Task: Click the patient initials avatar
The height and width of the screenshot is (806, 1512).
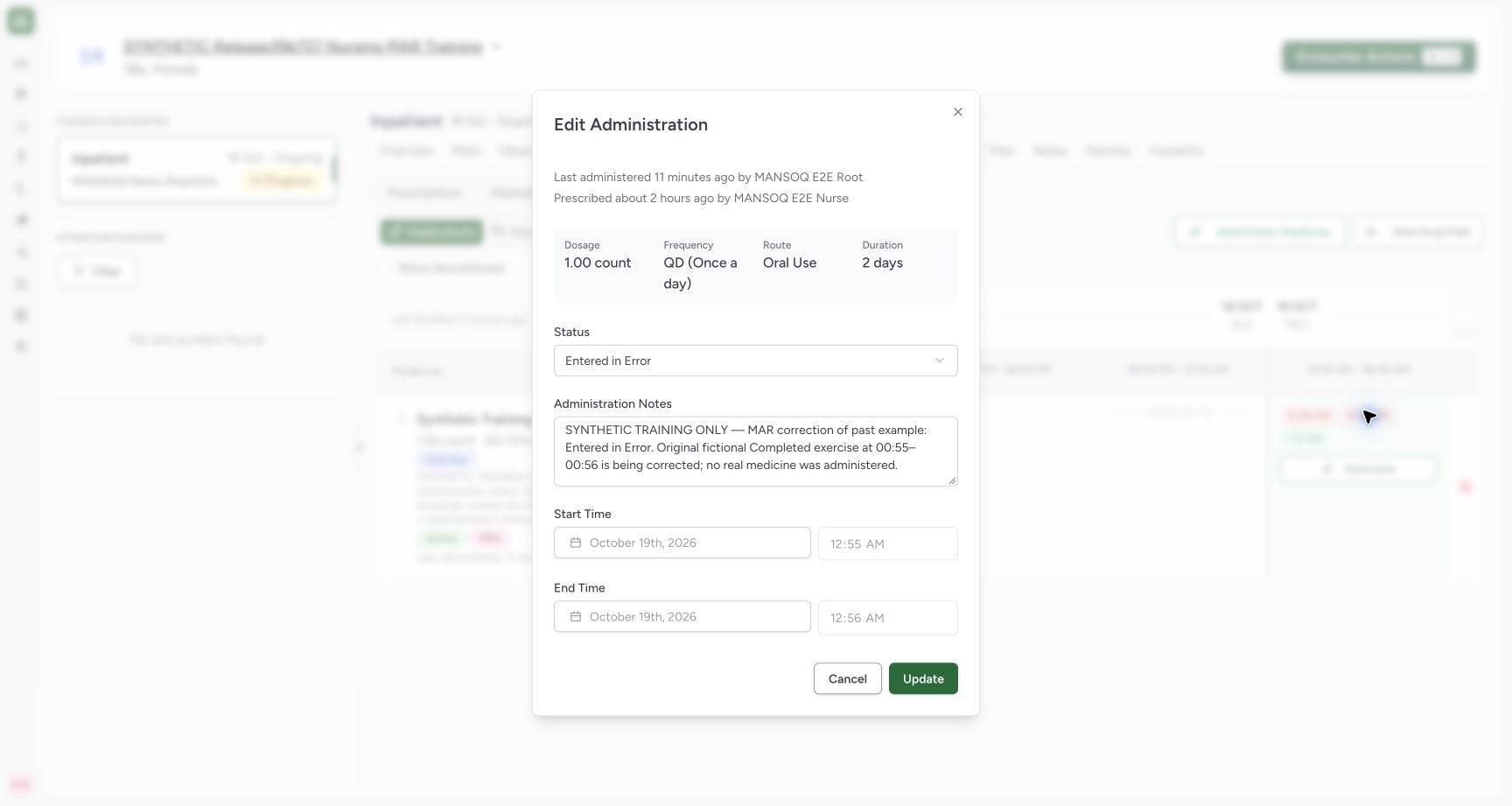Action: (x=92, y=57)
